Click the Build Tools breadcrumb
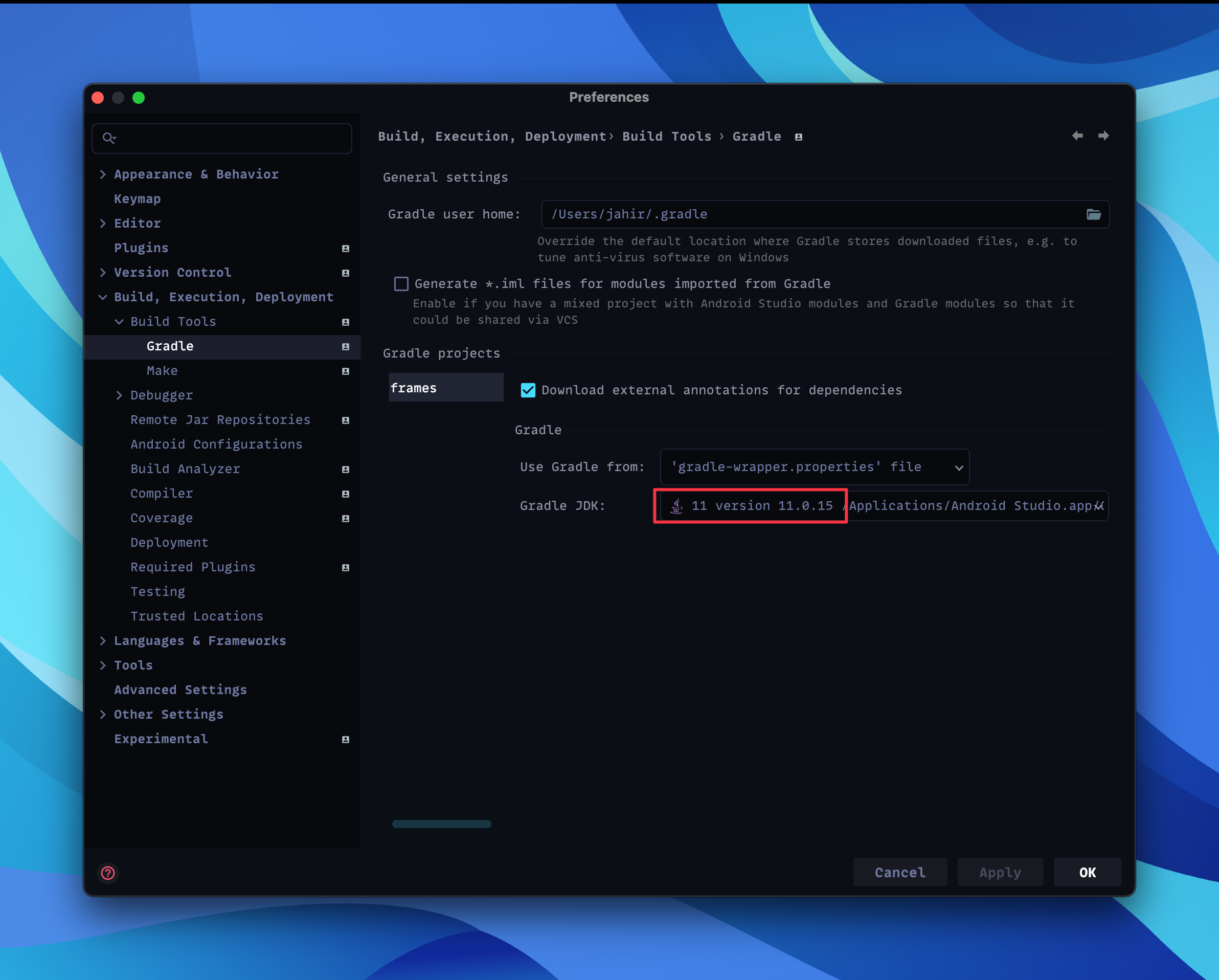Image resolution: width=1219 pixels, height=980 pixels. point(667,136)
